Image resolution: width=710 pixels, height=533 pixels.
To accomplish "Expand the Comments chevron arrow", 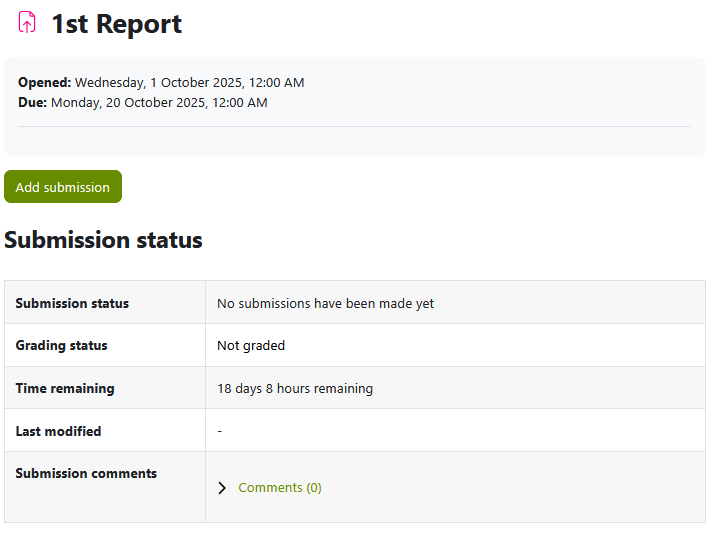I will pos(222,488).
